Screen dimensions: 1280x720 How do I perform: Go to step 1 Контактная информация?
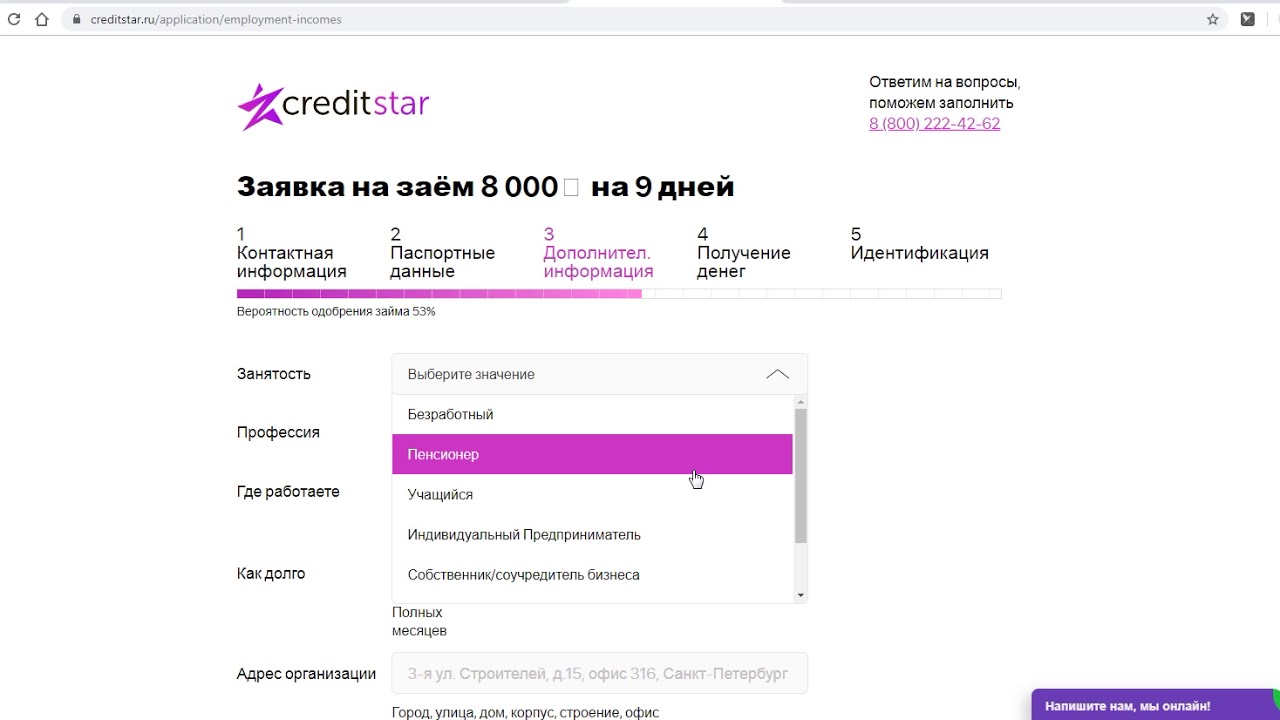(291, 253)
